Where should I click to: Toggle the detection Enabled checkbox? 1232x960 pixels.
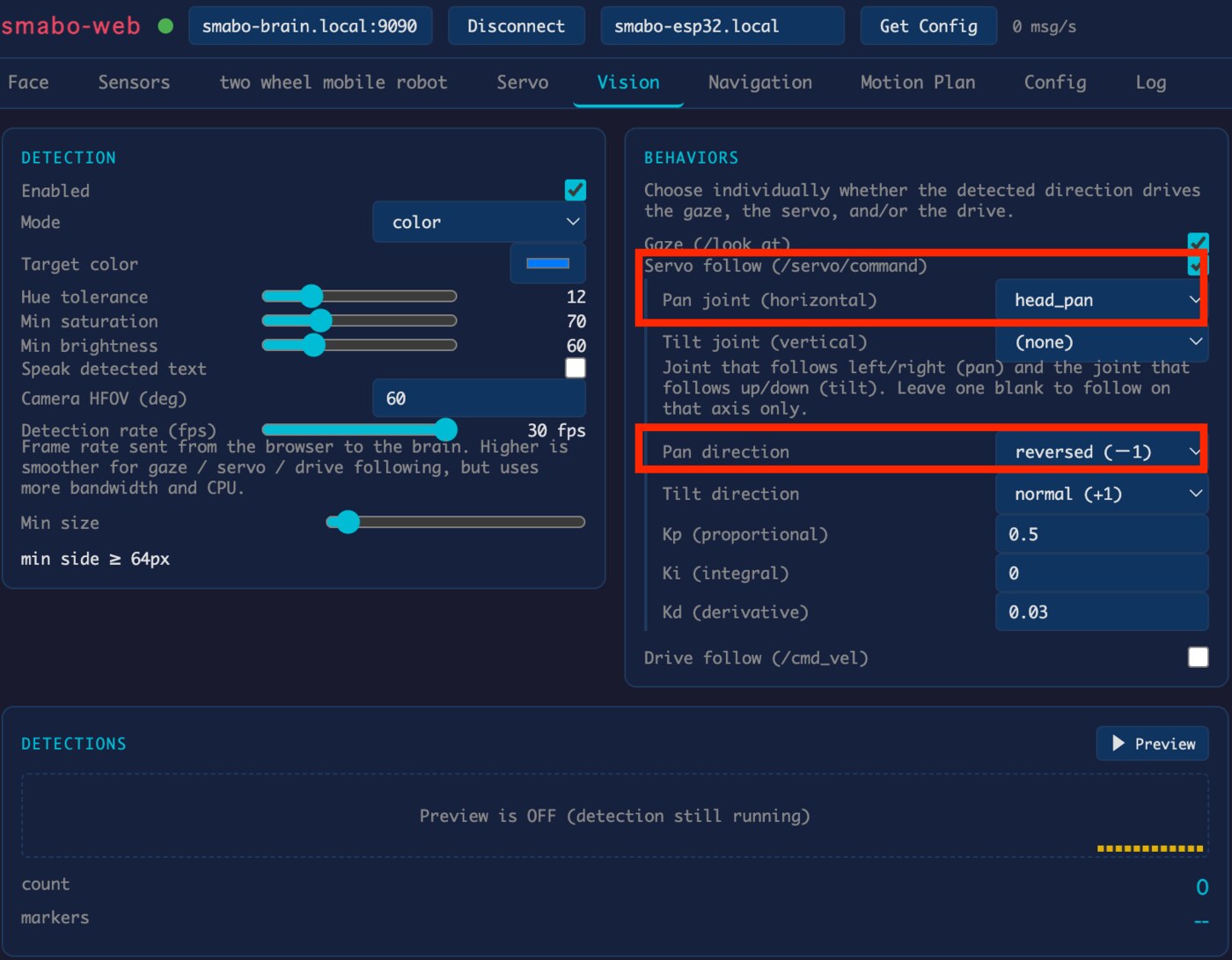[x=576, y=190]
